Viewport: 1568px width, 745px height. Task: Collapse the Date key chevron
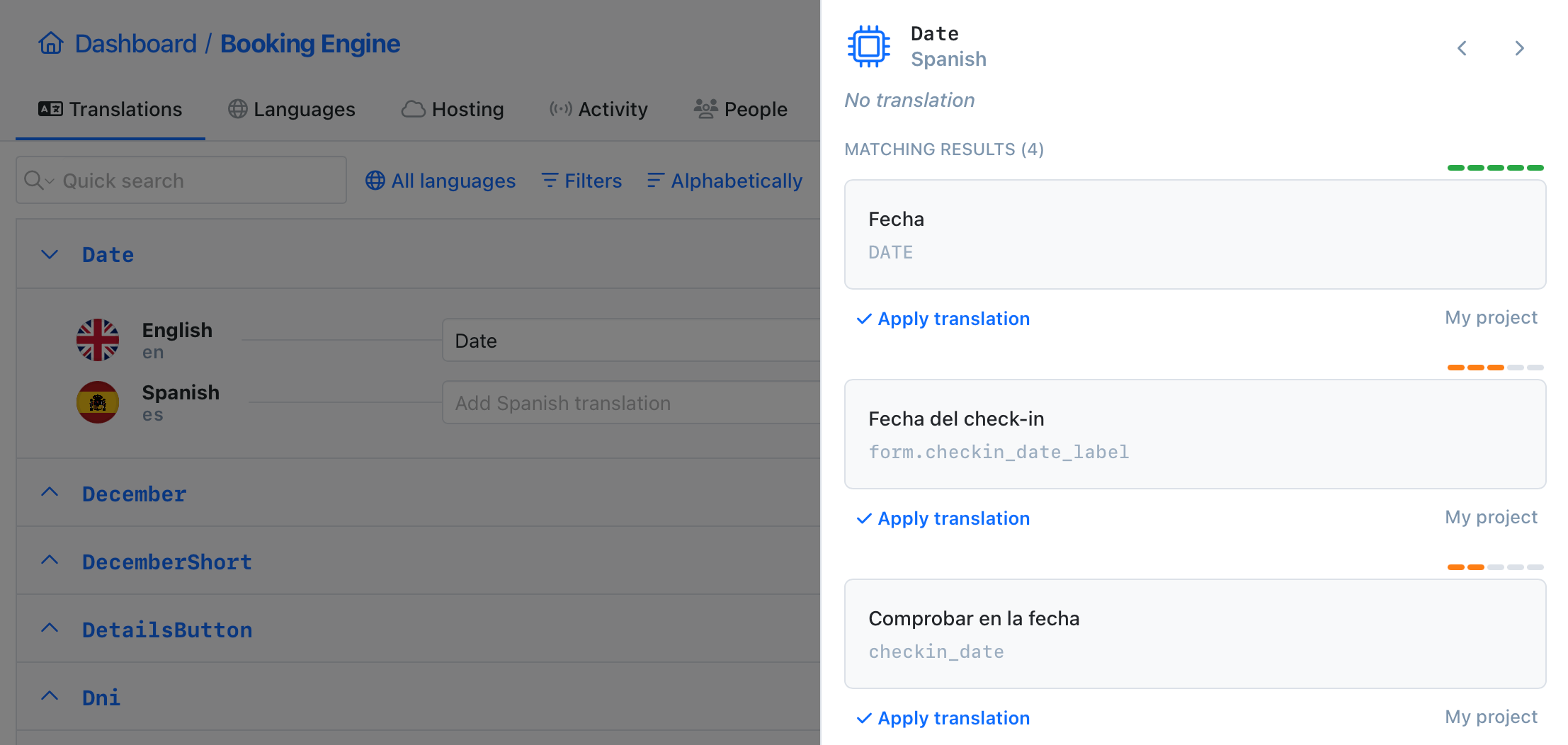(50, 254)
